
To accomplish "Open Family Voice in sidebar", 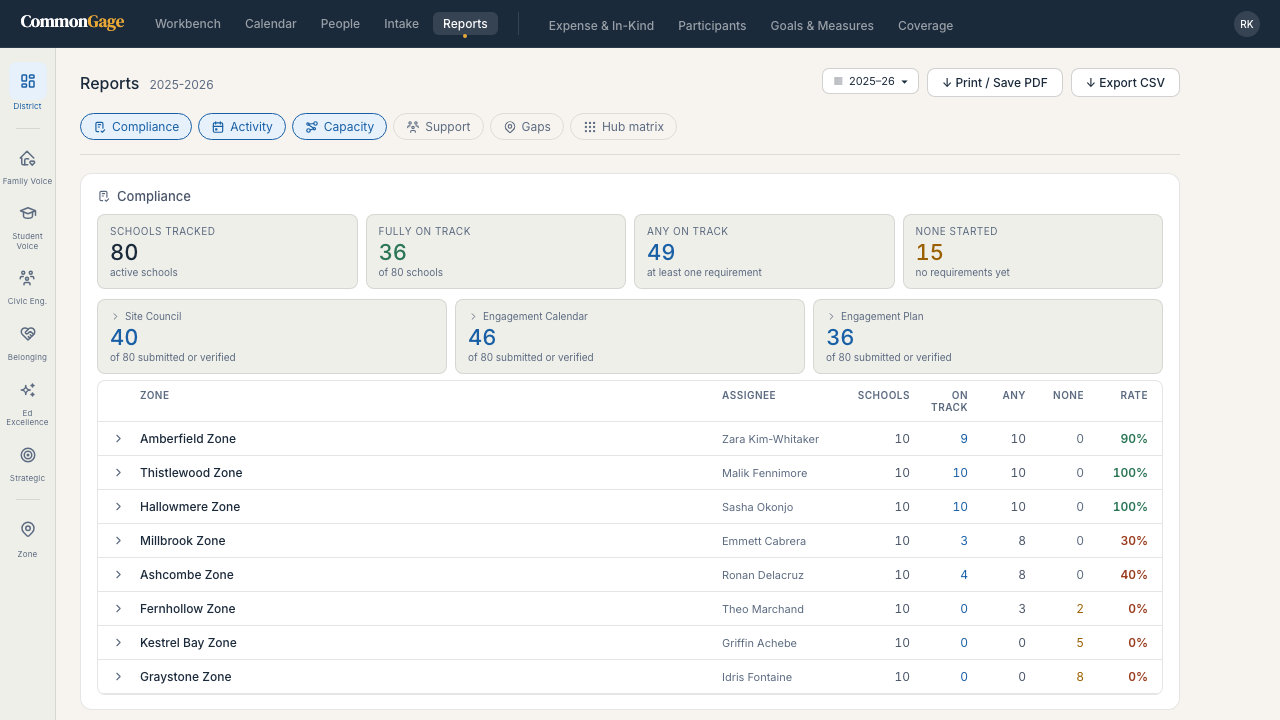I will point(28,166).
